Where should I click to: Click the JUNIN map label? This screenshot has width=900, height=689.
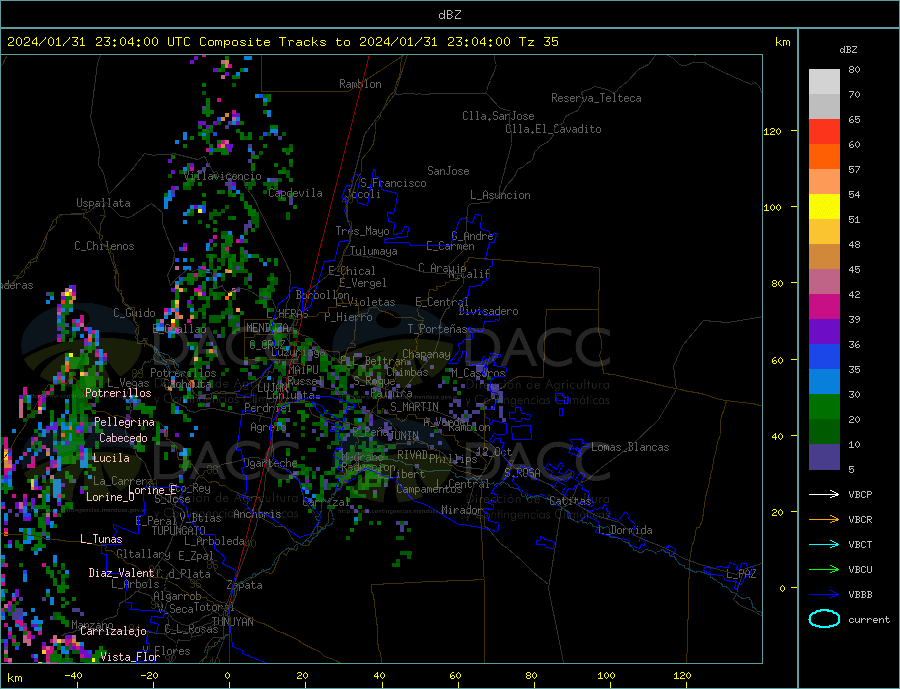coord(404,436)
